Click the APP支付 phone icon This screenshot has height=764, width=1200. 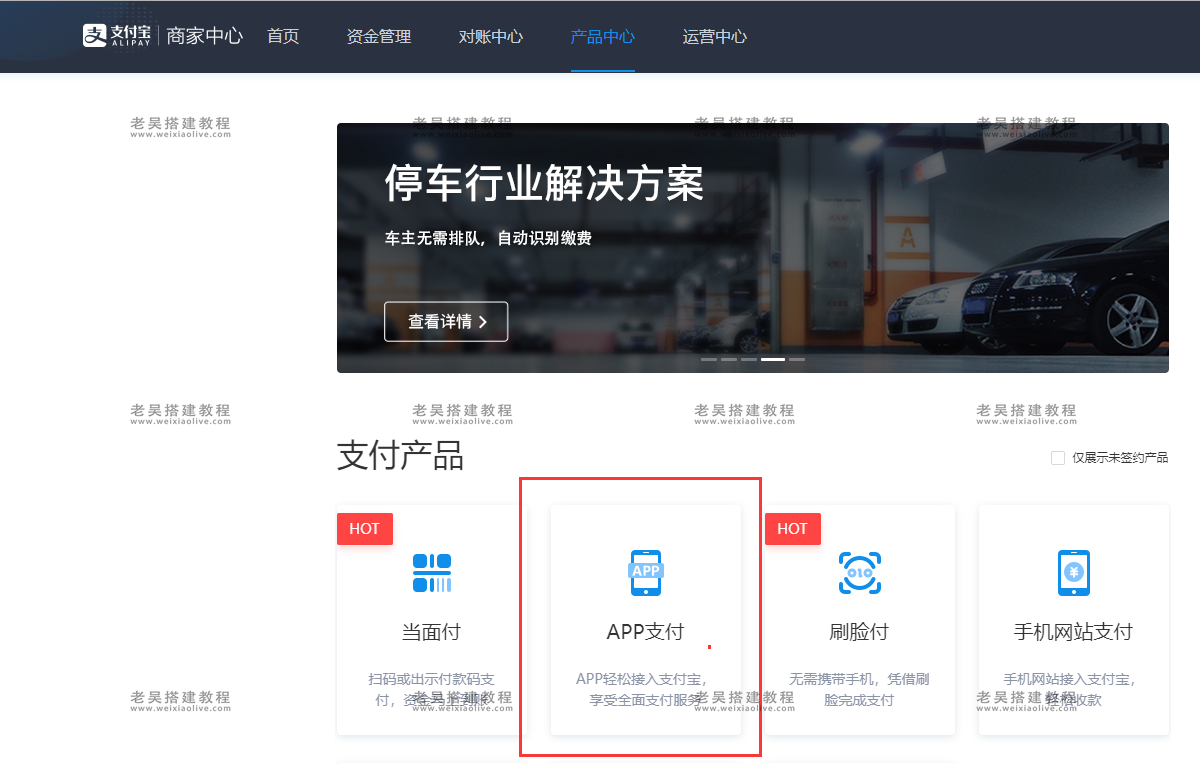[x=645, y=573]
